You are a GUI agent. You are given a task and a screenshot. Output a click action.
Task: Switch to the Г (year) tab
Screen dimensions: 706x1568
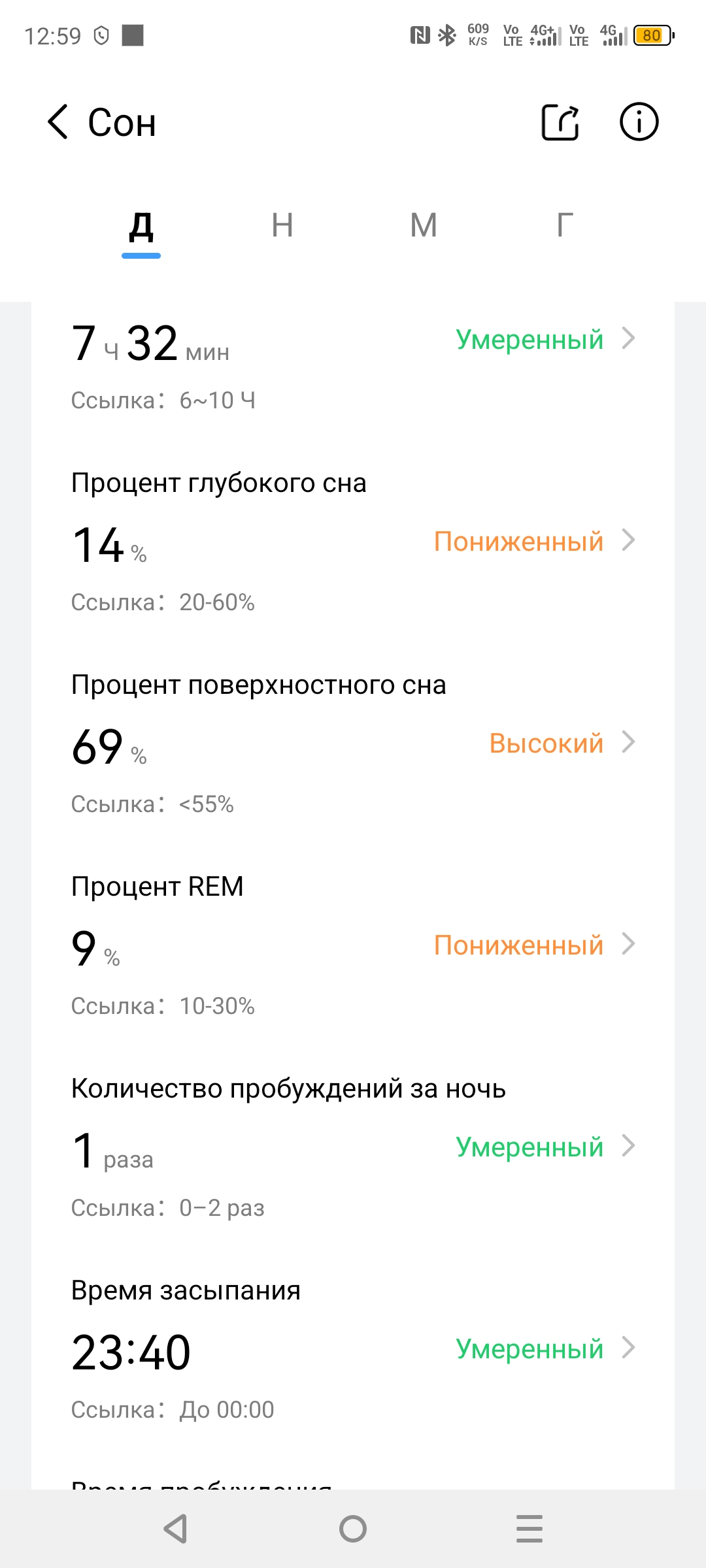pyautogui.click(x=565, y=226)
